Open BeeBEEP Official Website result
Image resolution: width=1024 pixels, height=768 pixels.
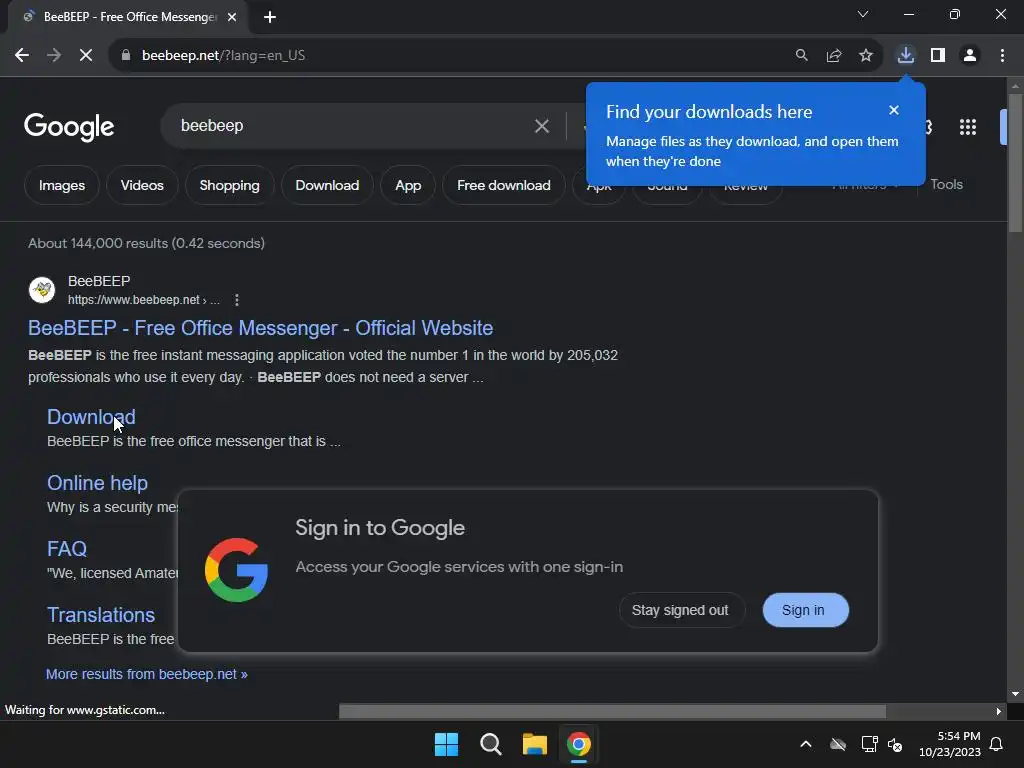click(x=261, y=328)
